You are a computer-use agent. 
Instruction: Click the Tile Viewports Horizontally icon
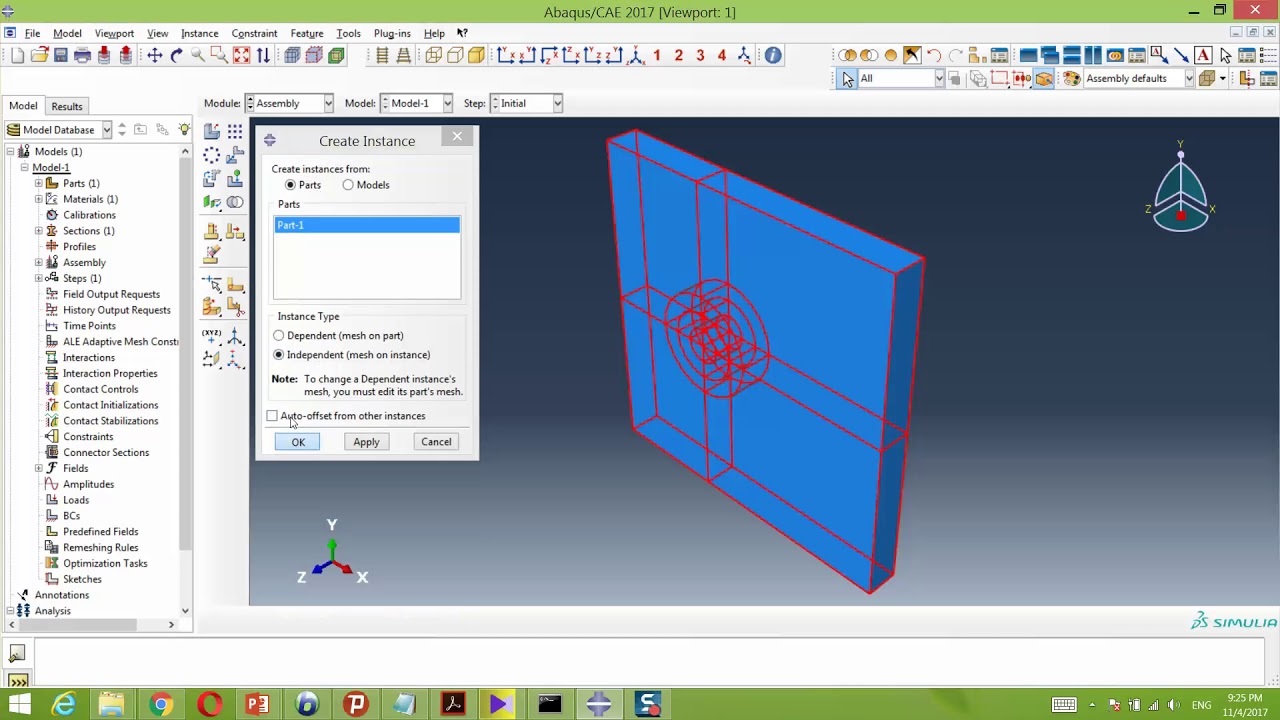(1071, 56)
